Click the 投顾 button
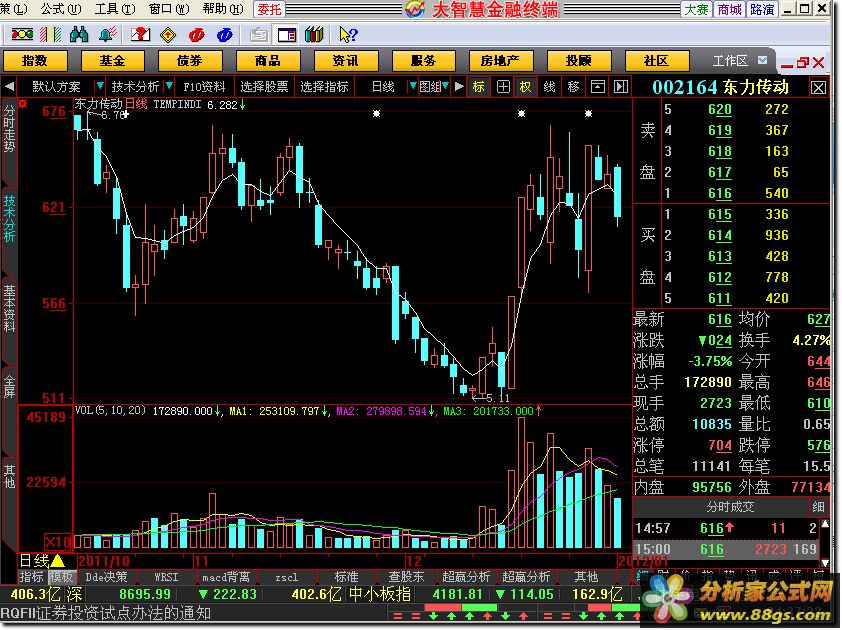This screenshot has width=842, height=630. [579, 61]
